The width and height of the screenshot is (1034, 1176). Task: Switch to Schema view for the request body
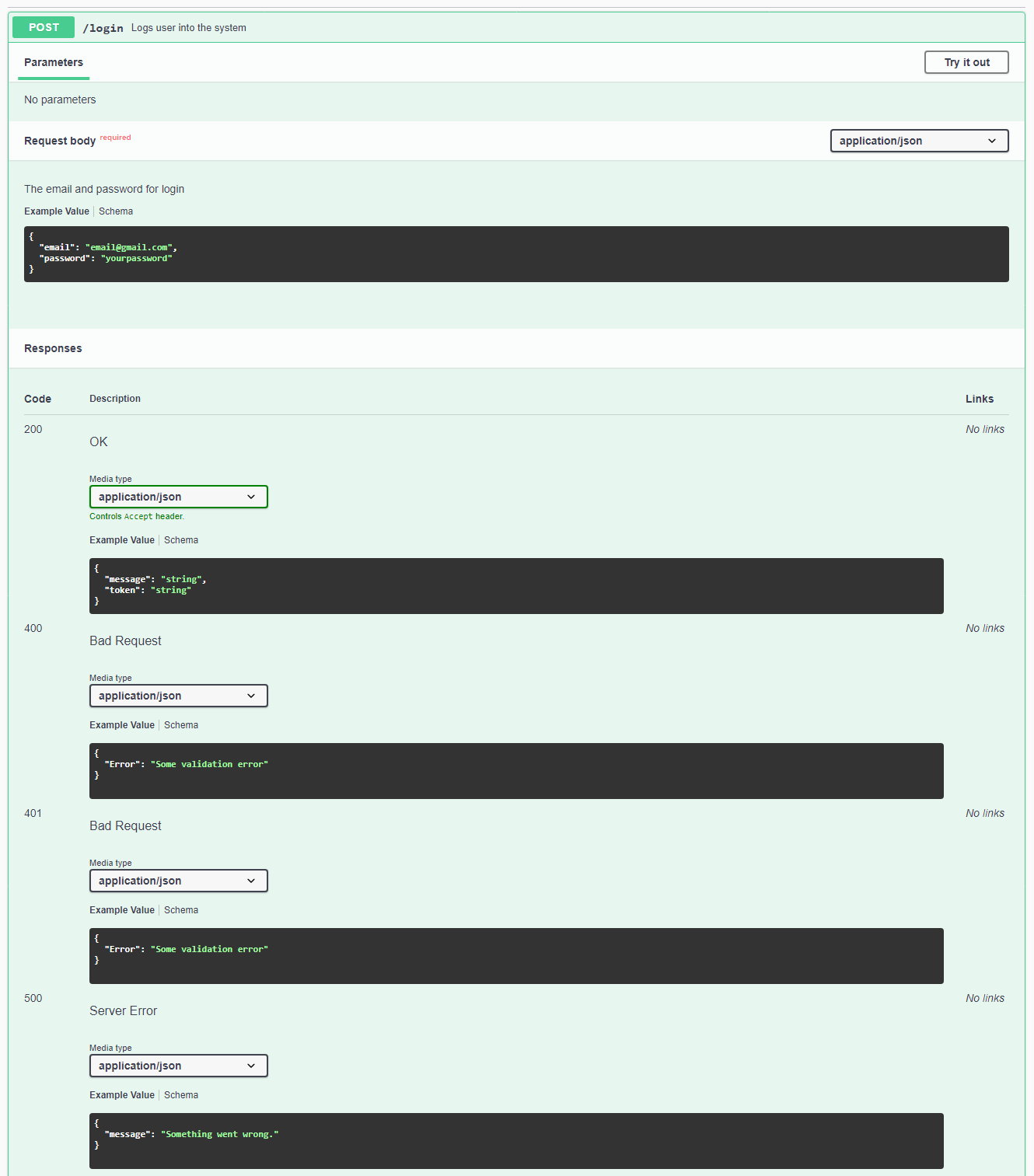[x=115, y=211]
